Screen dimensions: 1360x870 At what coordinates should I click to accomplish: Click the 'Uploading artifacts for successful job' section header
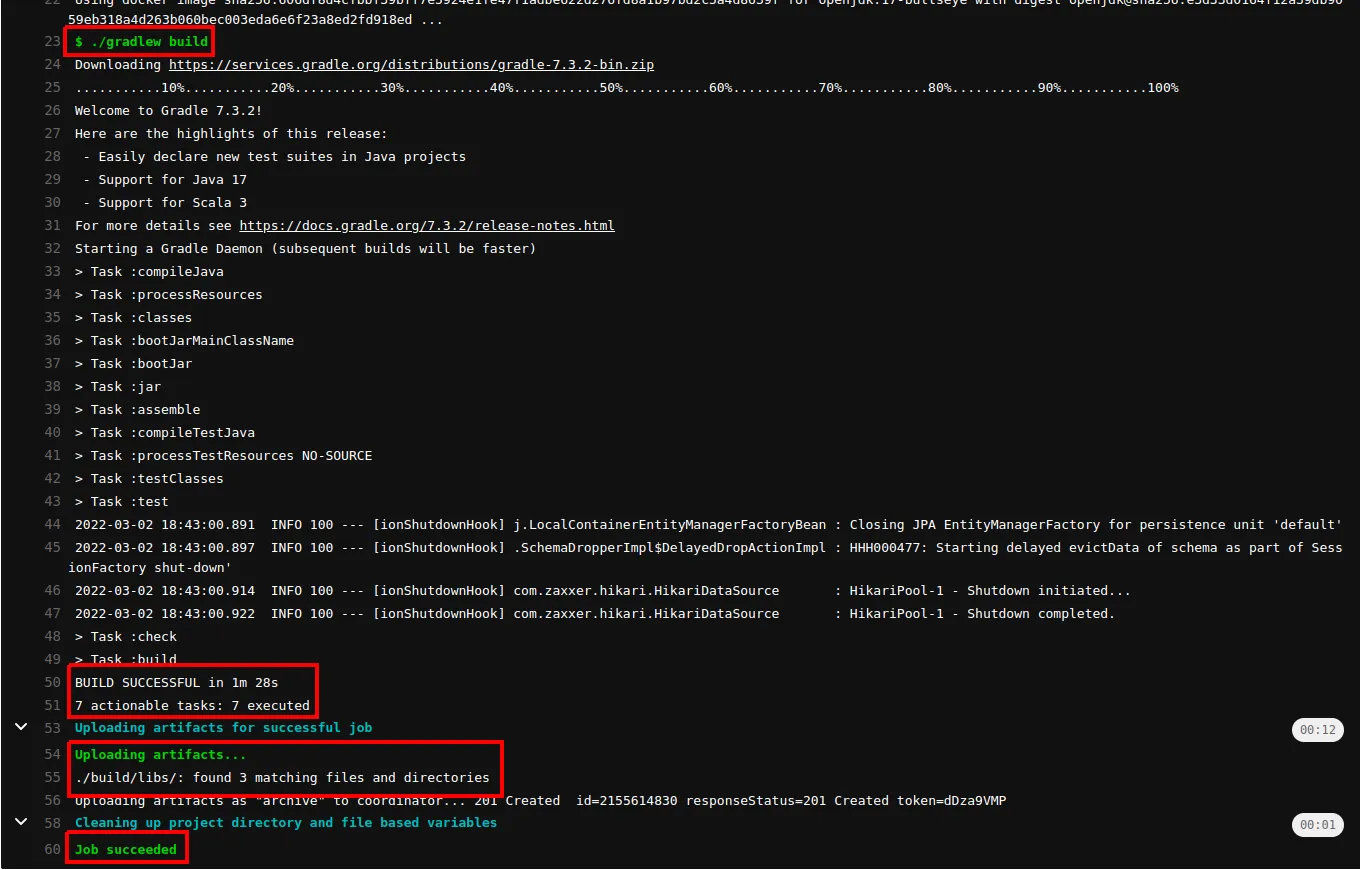pos(224,728)
